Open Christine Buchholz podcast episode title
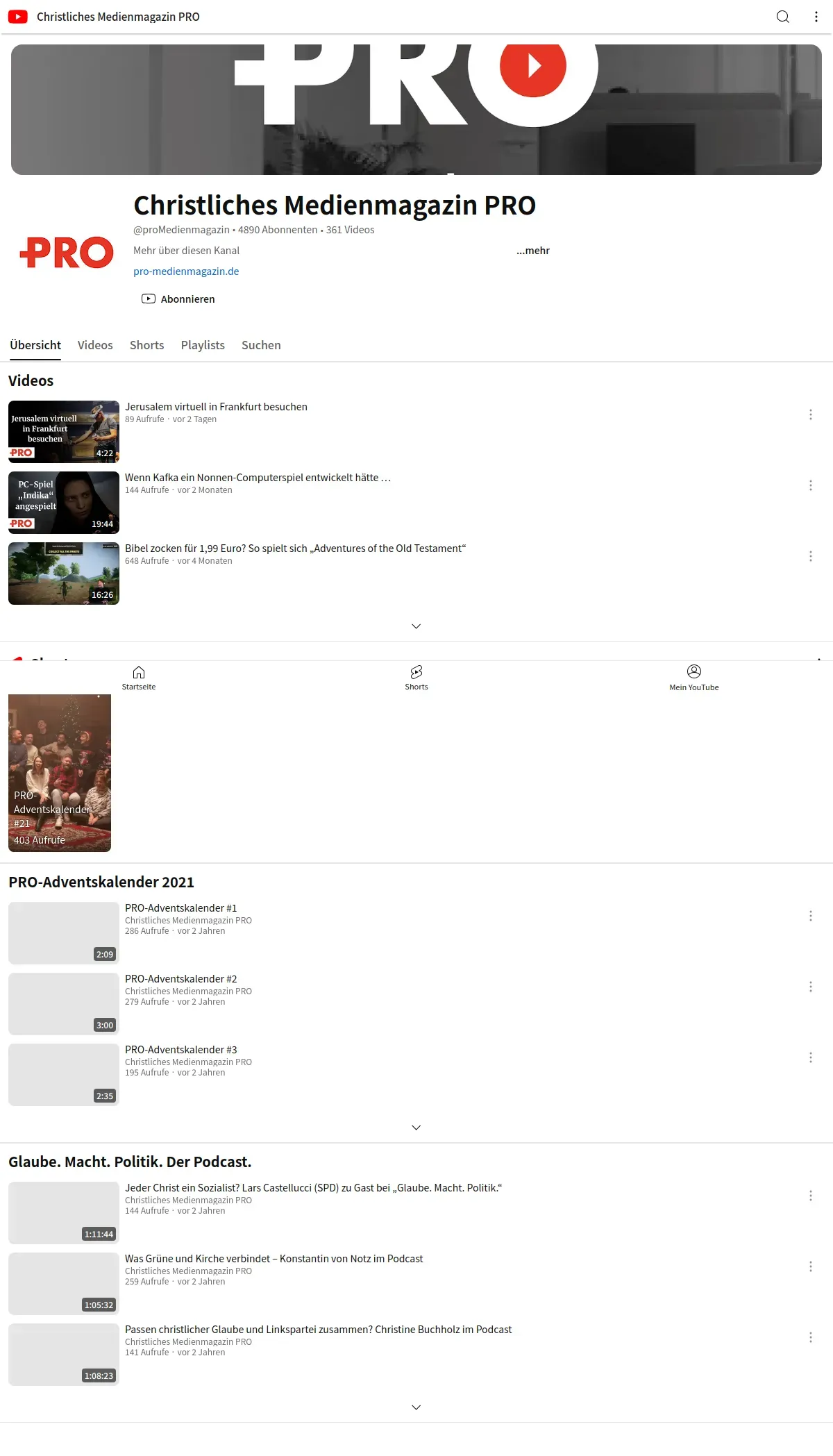The height and width of the screenshot is (1456, 833). (319, 1330)
